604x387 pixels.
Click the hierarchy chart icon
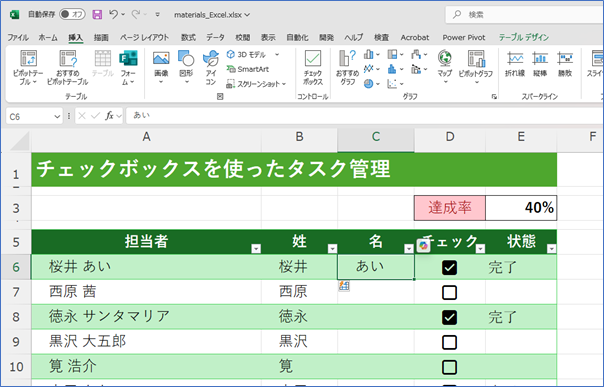tap(393, 54)
